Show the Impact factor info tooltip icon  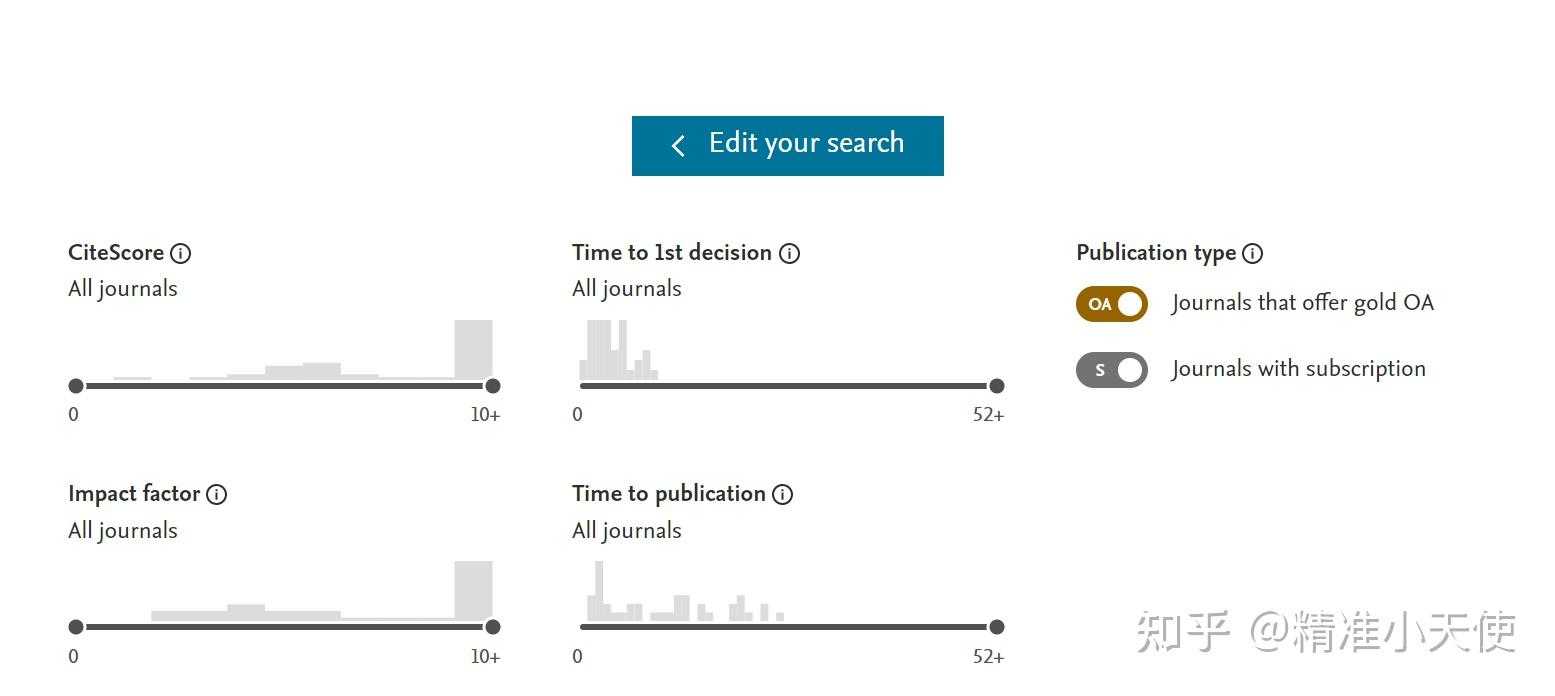pos(216,494)
